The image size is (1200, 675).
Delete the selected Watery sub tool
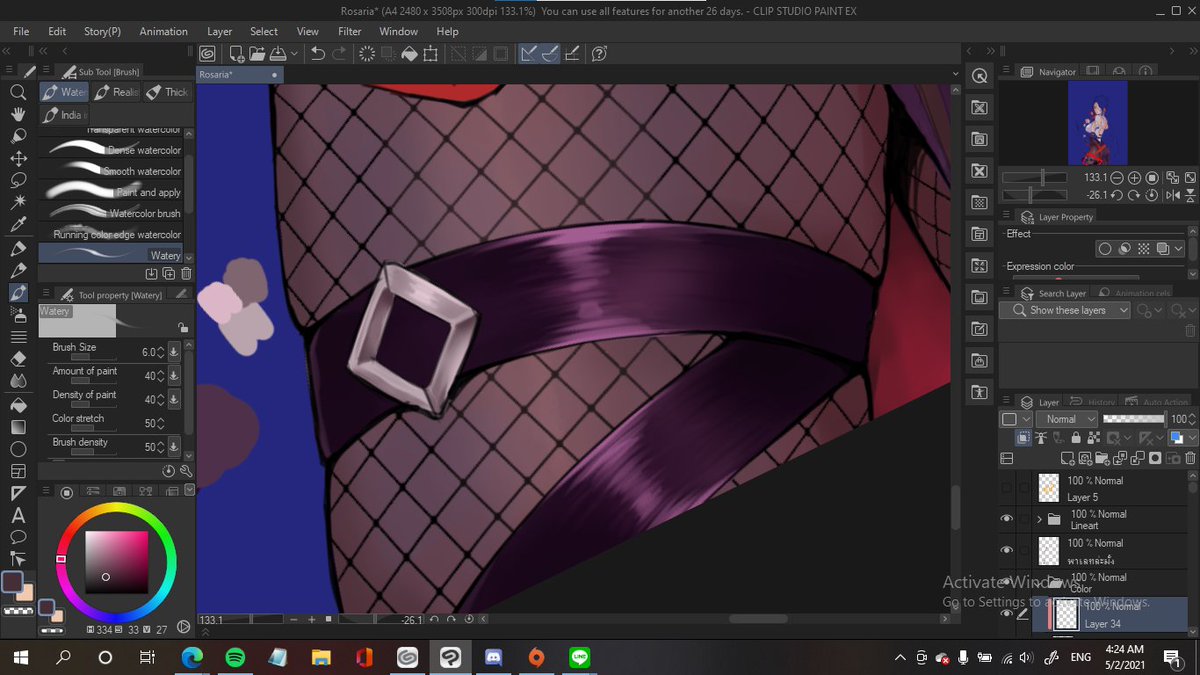click(x=187, y=273)
